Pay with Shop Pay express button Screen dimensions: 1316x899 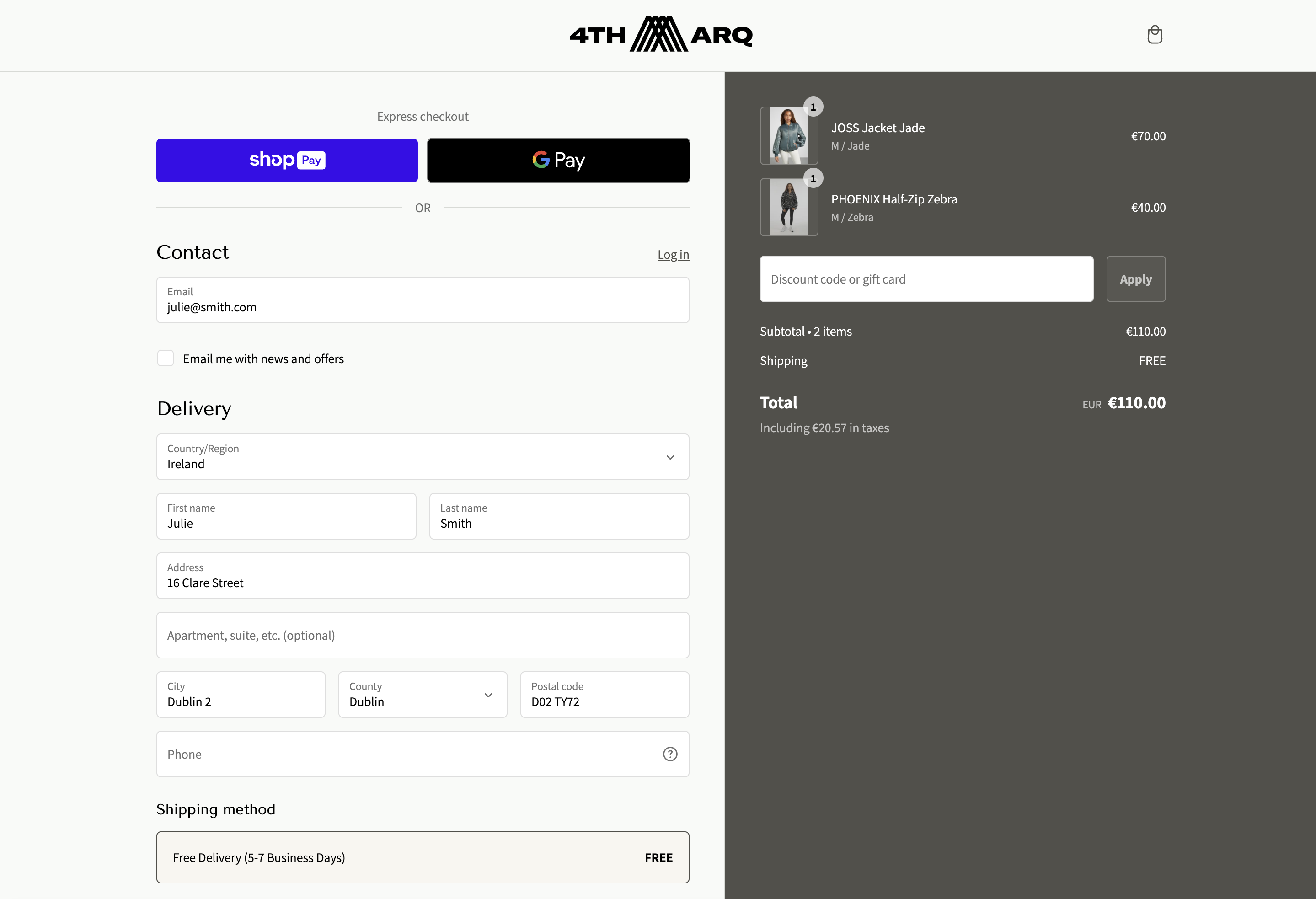click(287, 160)
